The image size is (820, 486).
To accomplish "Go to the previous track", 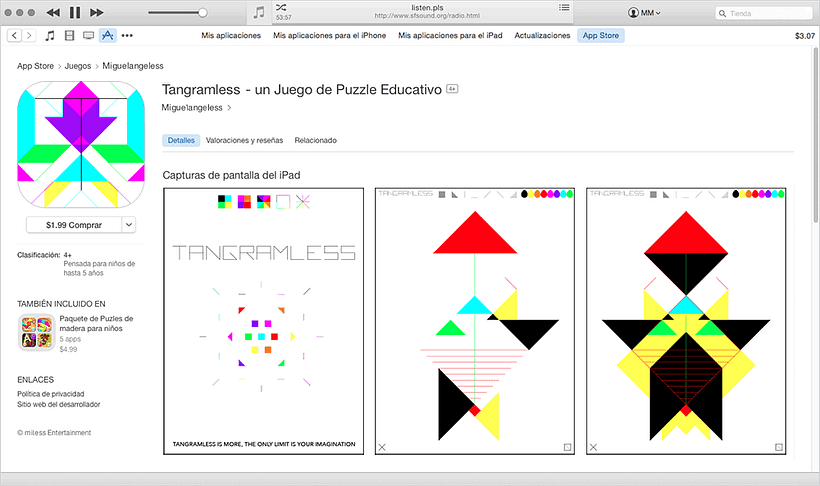I will coord(52,13).
